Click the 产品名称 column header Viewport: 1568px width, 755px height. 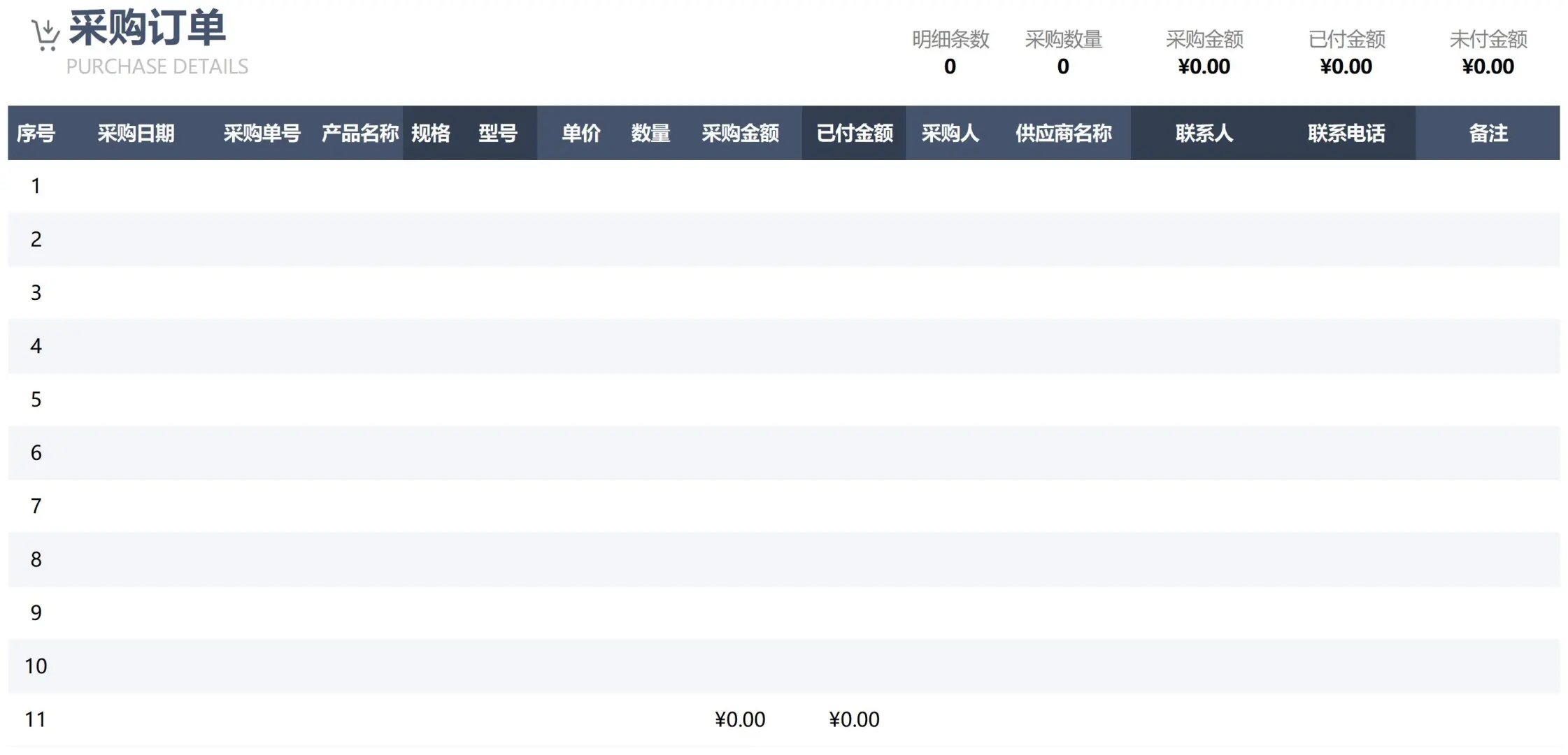point(360,133)
